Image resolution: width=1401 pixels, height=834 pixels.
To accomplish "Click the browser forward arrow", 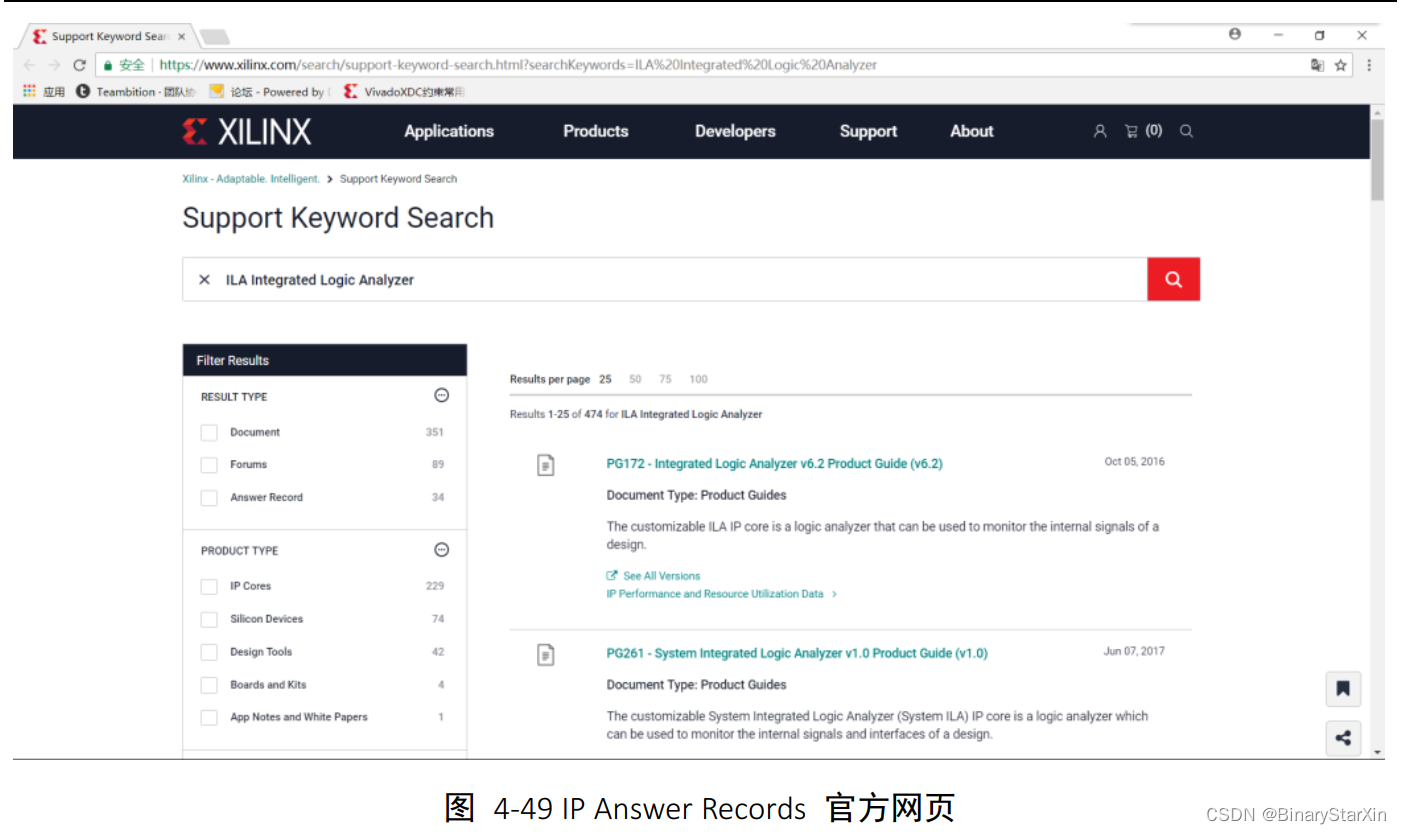I will (54, 65).
